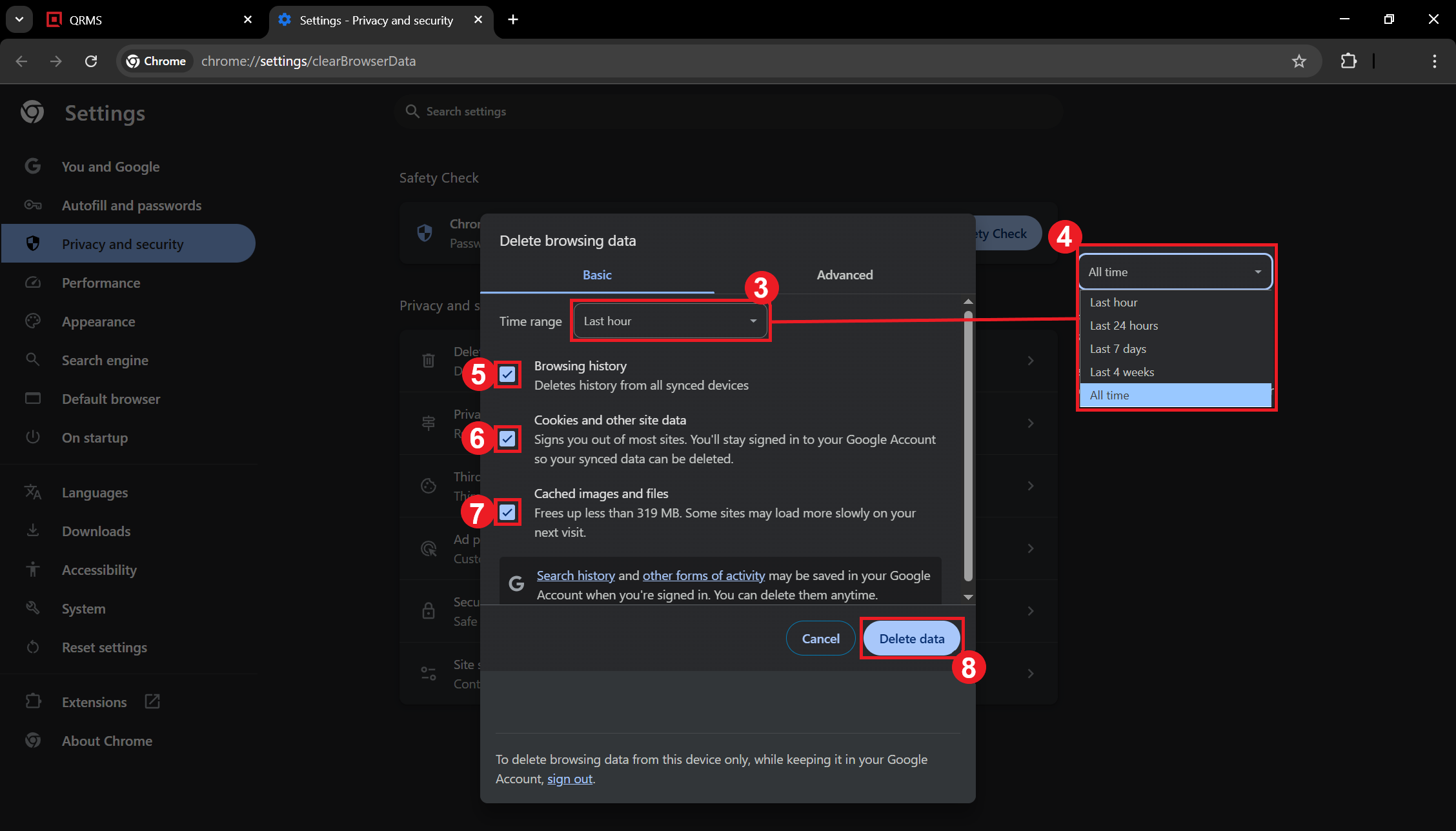Open new tab with plus icon
Image resolution: width=1456 pixels, height=831 pixels.
pyautogui.click(x=512, y=19)
